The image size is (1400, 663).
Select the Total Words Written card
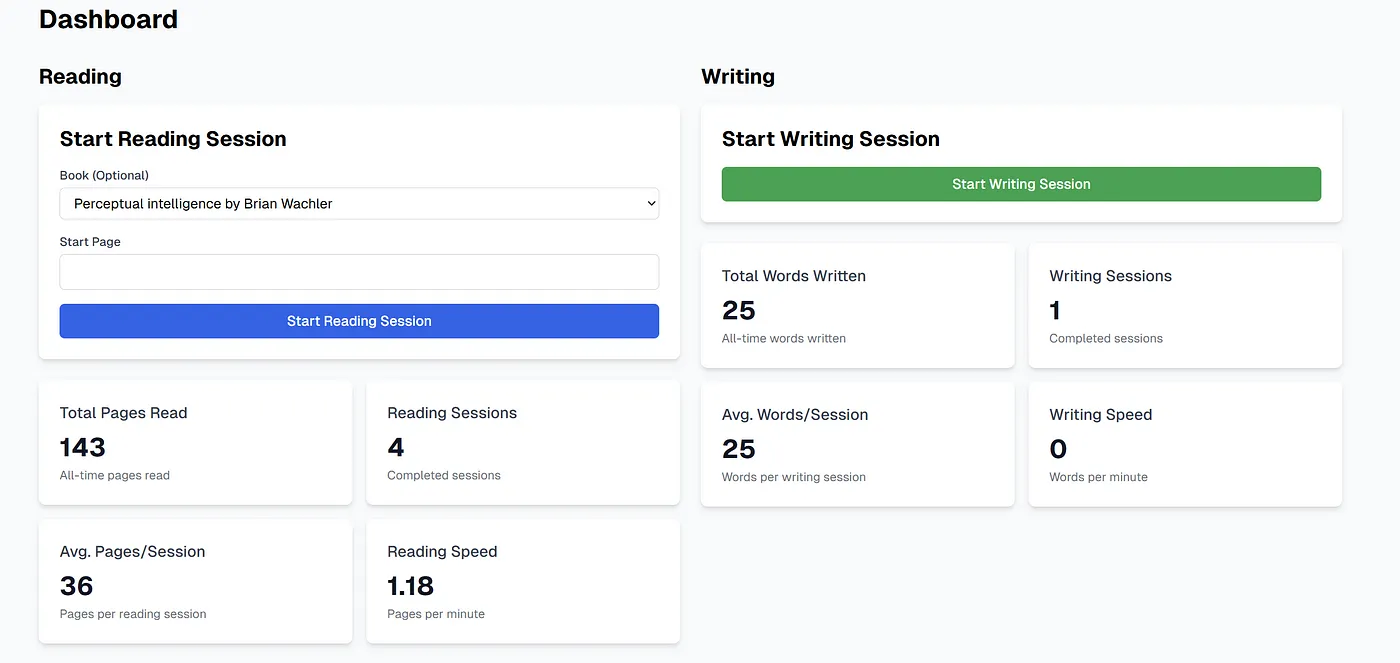857,306
